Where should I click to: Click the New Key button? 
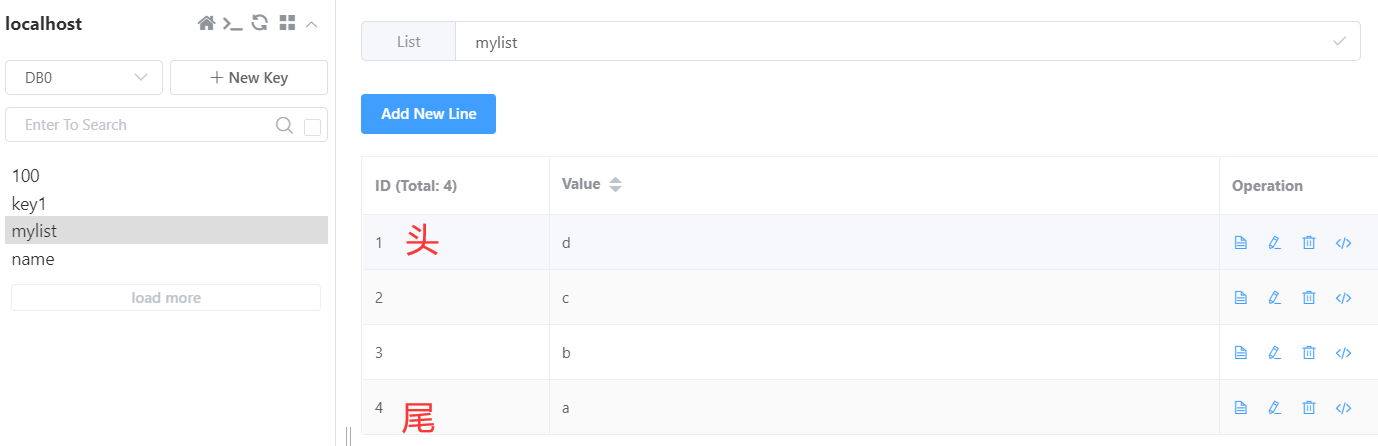[x=249, y=77]
